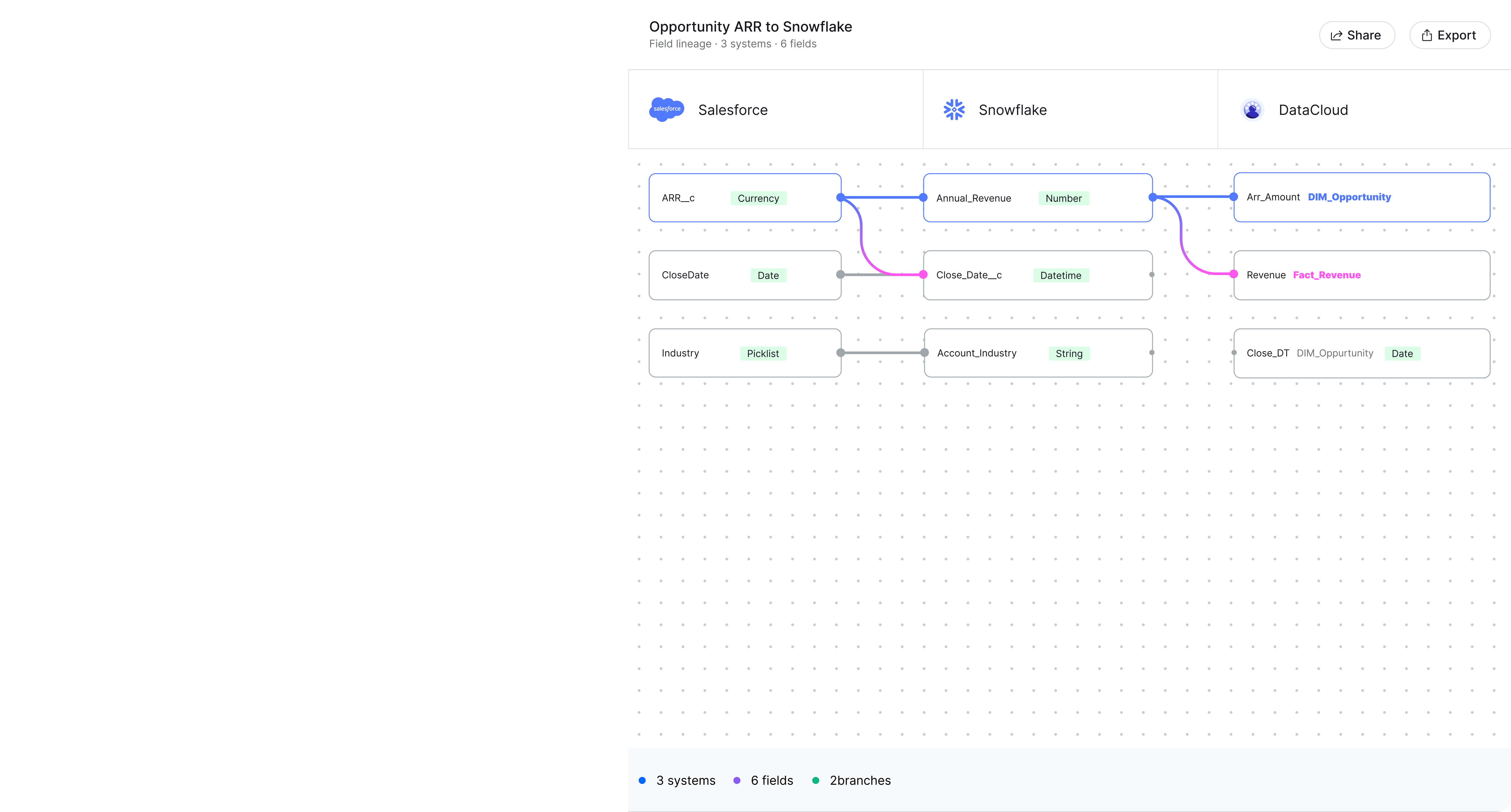
Task: Click the Currency type badge
Action: [758, 198]
